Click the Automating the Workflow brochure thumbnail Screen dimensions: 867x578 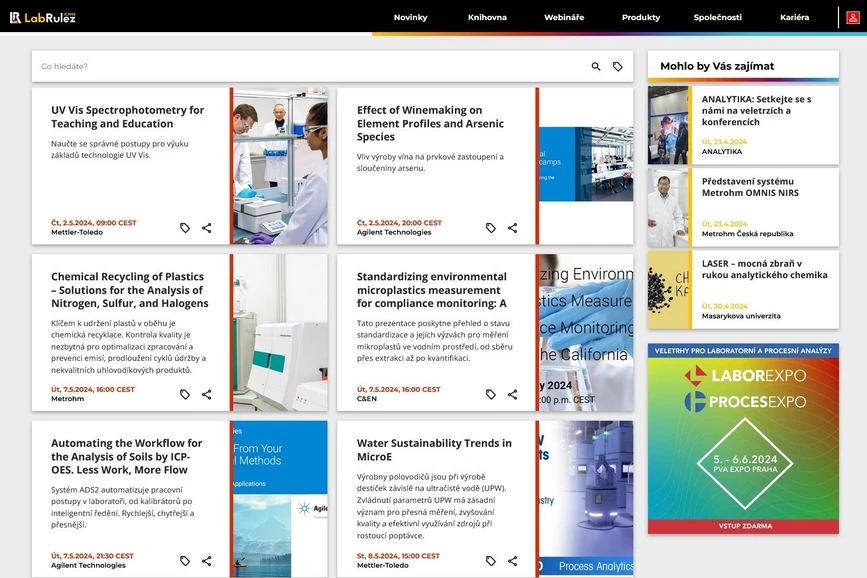(x=280, y=499)
